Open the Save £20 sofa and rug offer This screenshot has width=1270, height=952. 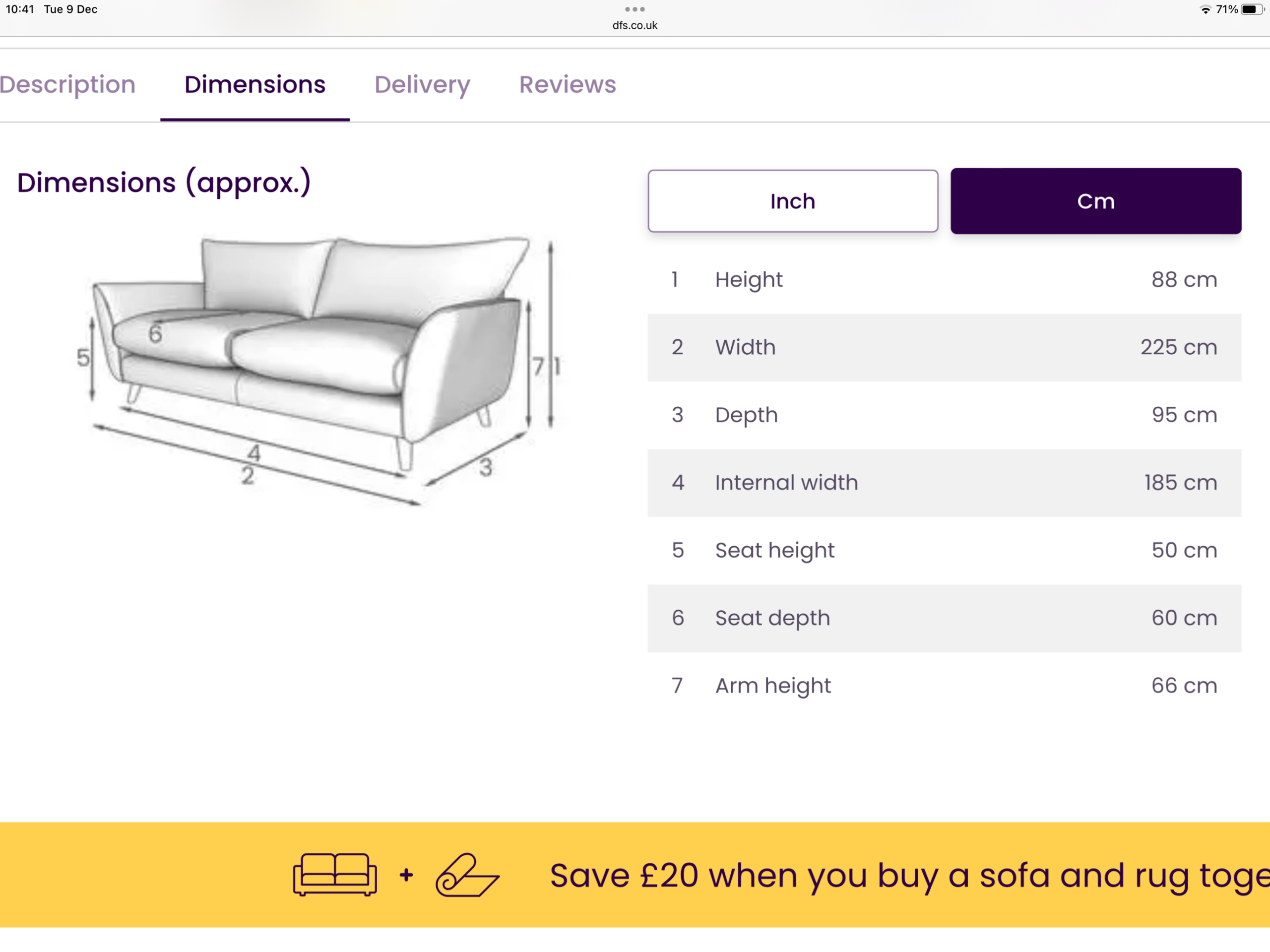(x=907, y=875)
